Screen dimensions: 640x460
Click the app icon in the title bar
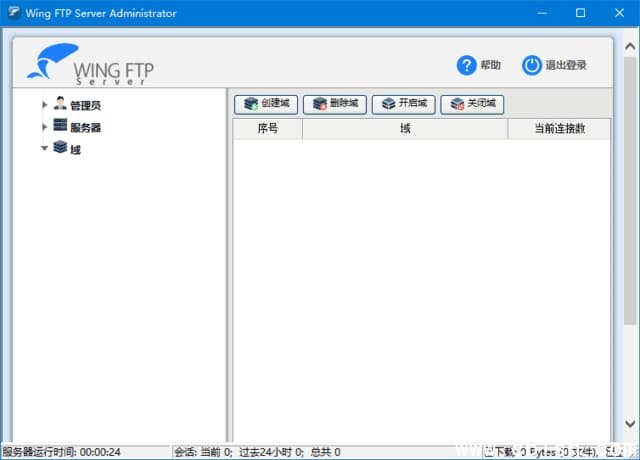tap(13, 13)
